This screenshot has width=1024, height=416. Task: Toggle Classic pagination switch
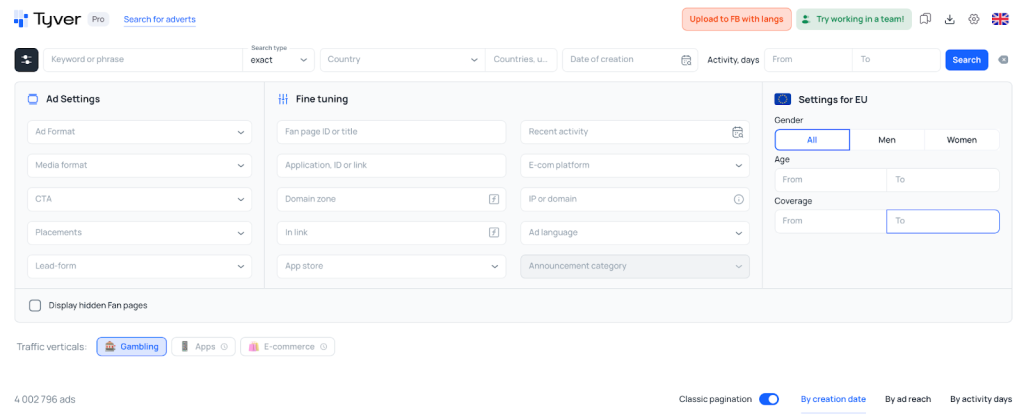(x=768, y=399)
